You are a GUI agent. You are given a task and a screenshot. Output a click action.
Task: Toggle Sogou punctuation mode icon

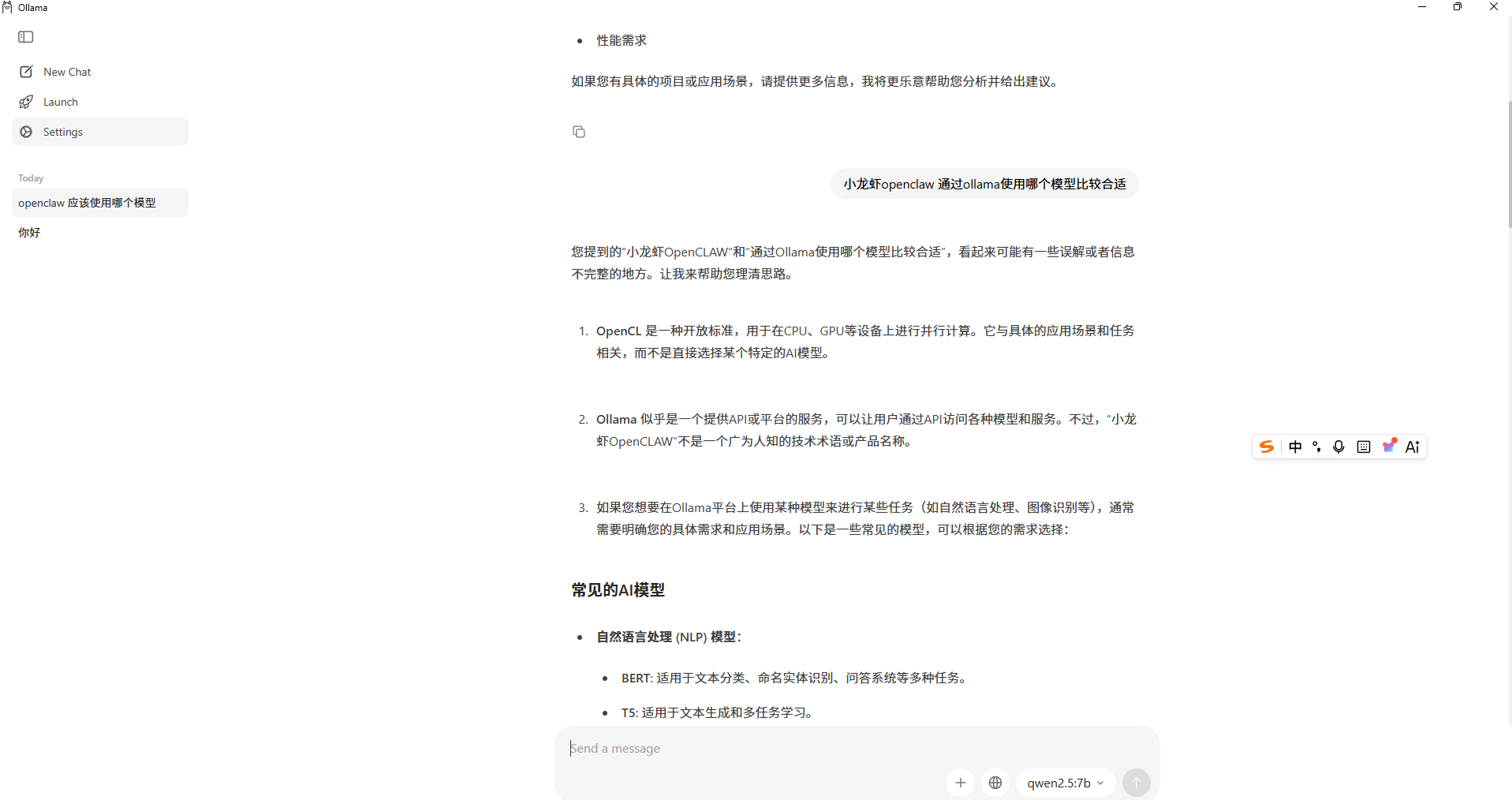click(1316, 447)
